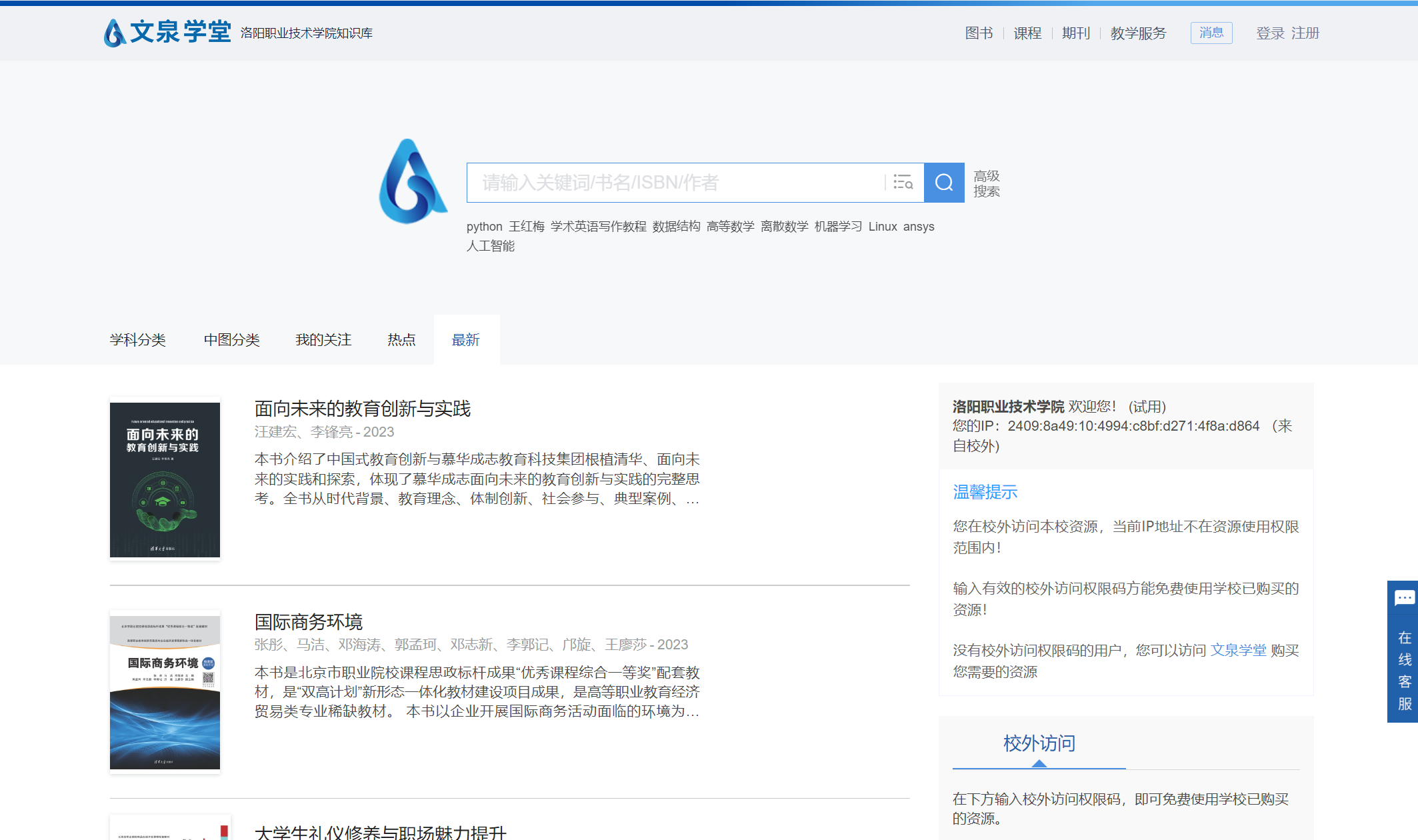Viewport: 1418px width, 840px height.
Task: Open the search-type list icon in search box
Action: (x=903, y=182)
